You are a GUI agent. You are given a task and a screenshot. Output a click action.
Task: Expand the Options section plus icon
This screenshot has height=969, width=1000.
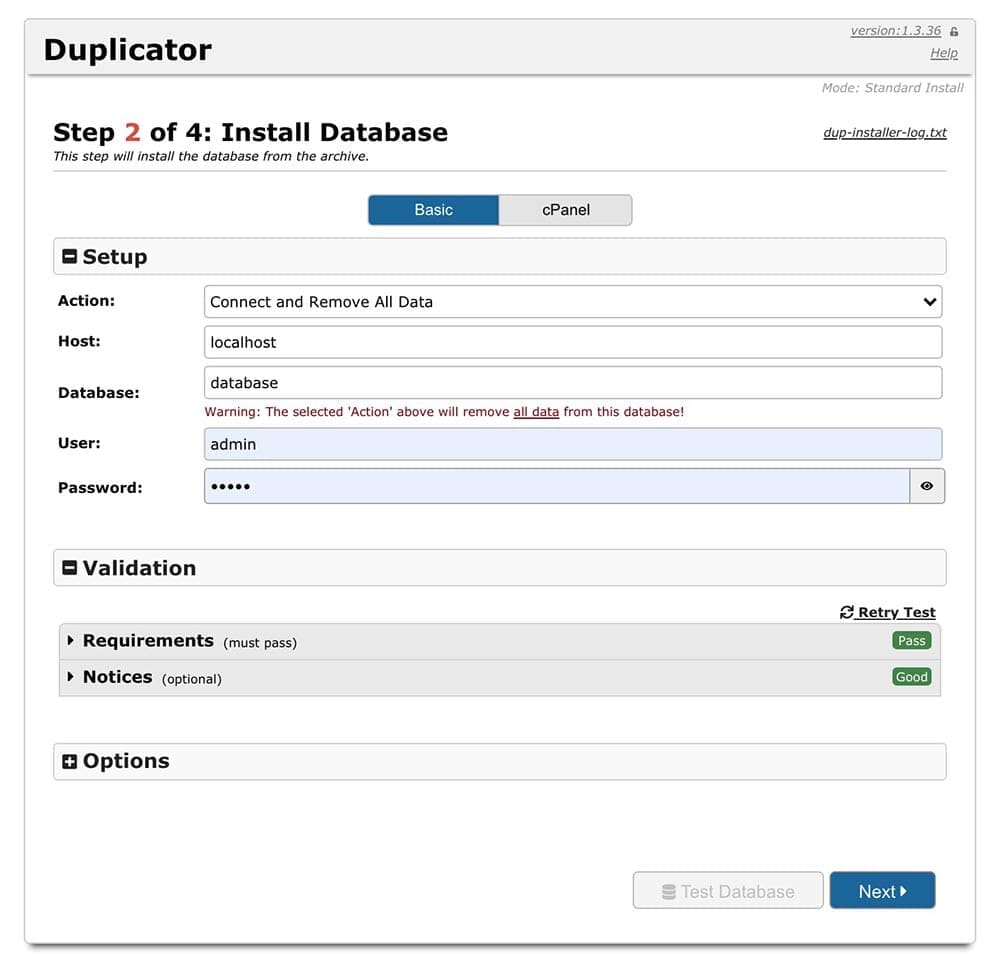pyautogui.click(x=70, y=761)
